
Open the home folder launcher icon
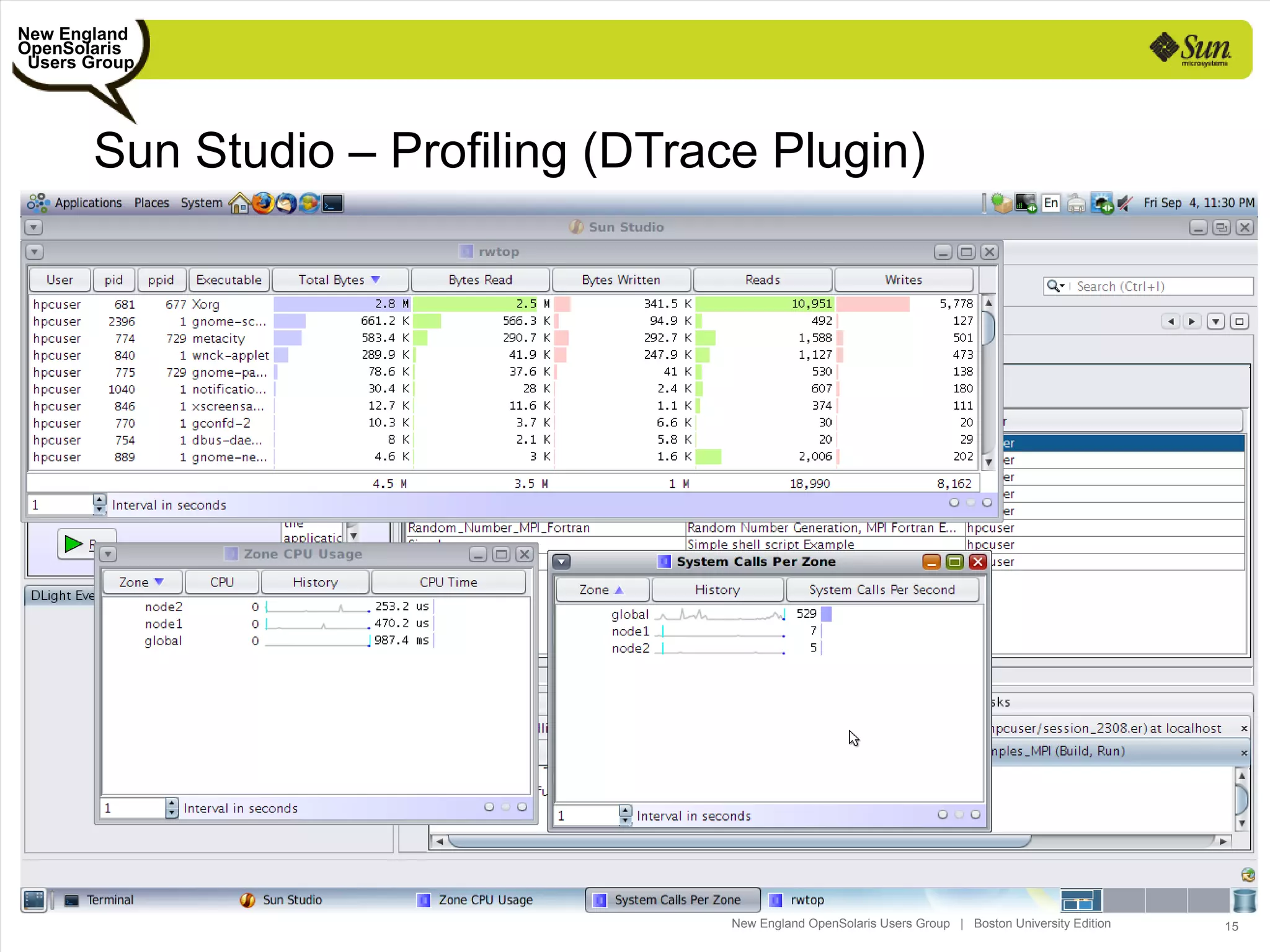pos(239,203)
